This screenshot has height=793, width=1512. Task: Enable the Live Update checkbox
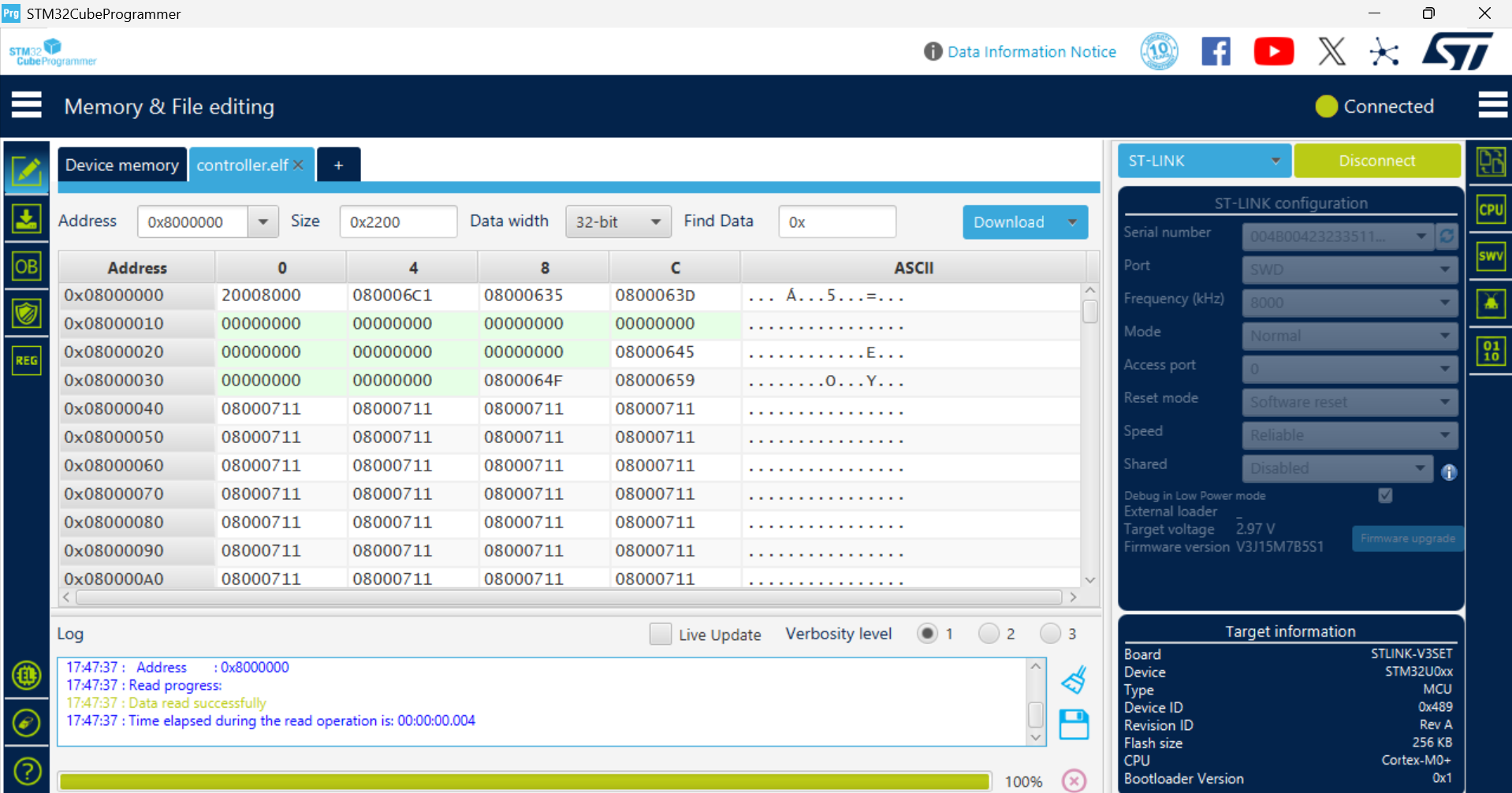(661, 634)
